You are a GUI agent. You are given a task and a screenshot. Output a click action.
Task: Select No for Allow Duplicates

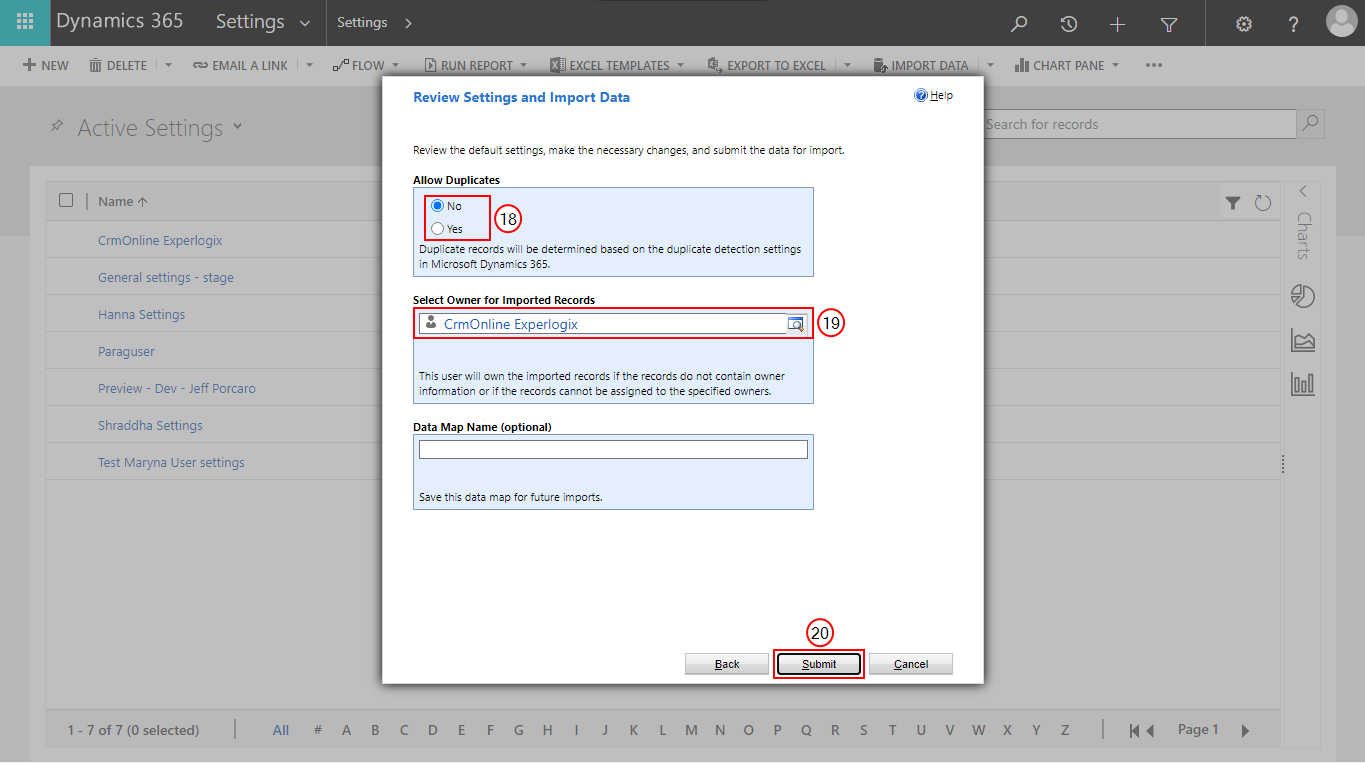click(x=438, y=206)
